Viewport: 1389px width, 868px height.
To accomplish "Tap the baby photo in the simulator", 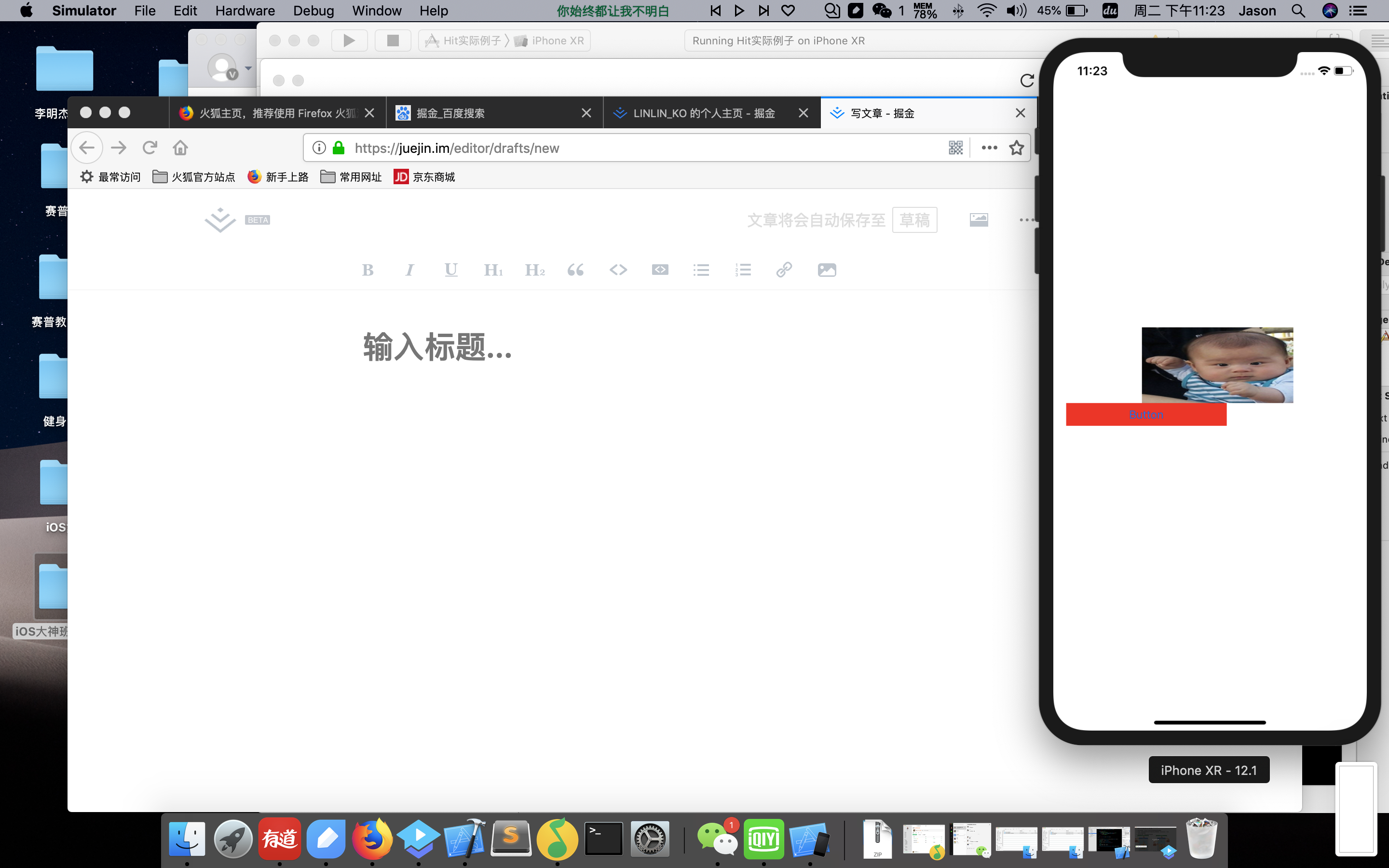I will 1217,365.
